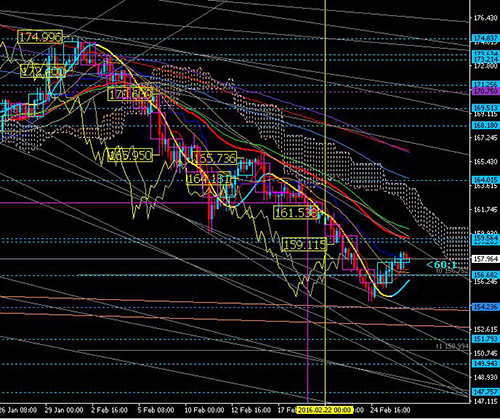The width and height of the screenshot is (500, 419).
Task: Click the 147.757 level tag on axis
Action: (486, 392)
